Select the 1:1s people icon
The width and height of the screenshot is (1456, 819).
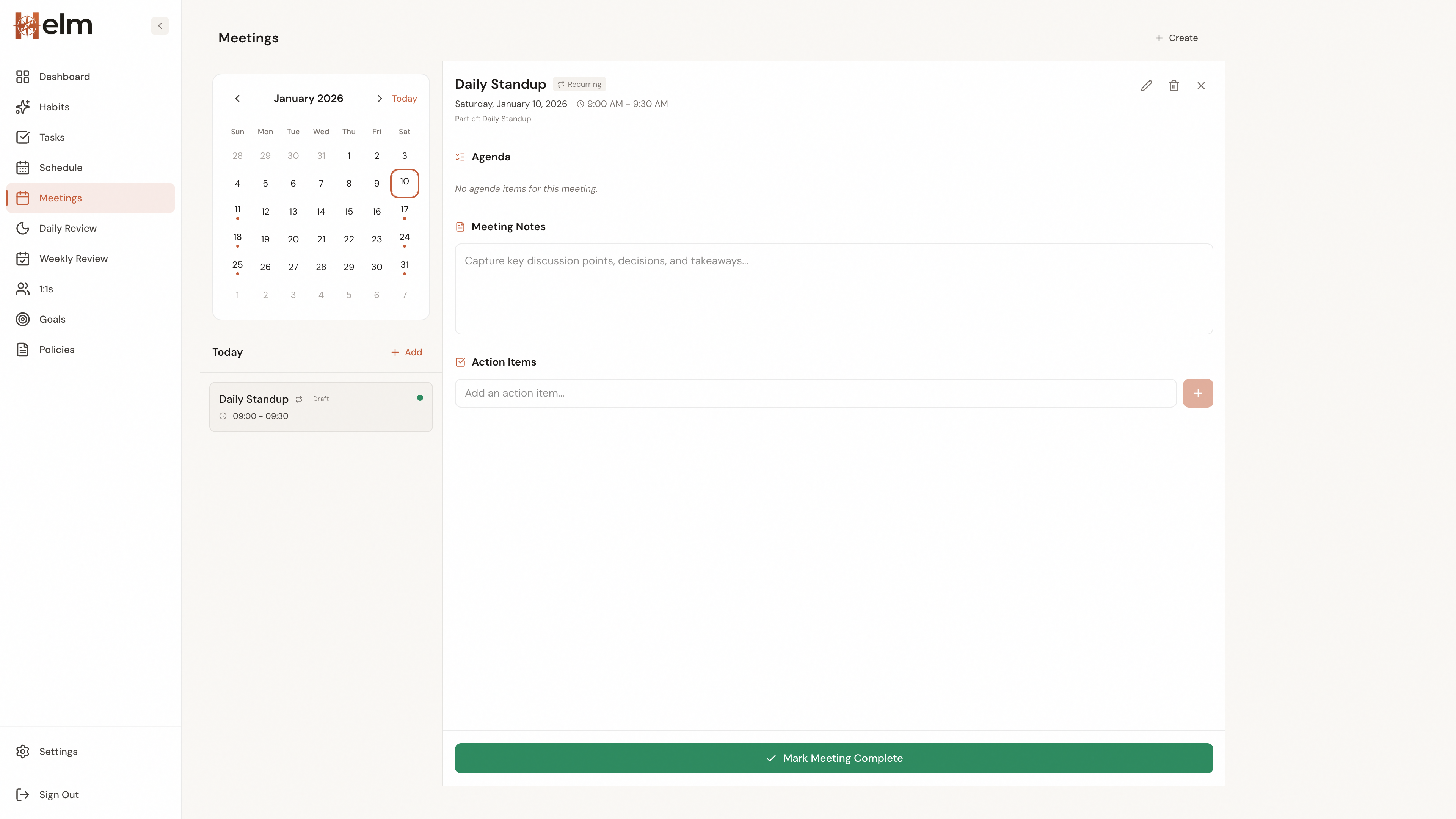click(x=23, y=289)
